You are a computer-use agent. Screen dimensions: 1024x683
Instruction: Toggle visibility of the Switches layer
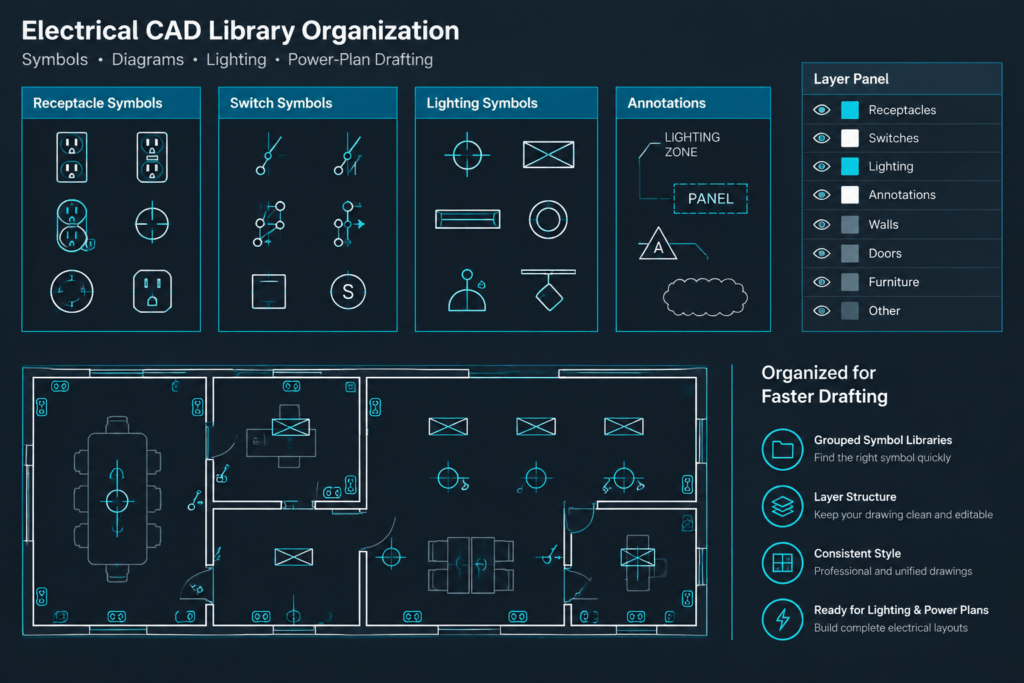tap(822, 138)
